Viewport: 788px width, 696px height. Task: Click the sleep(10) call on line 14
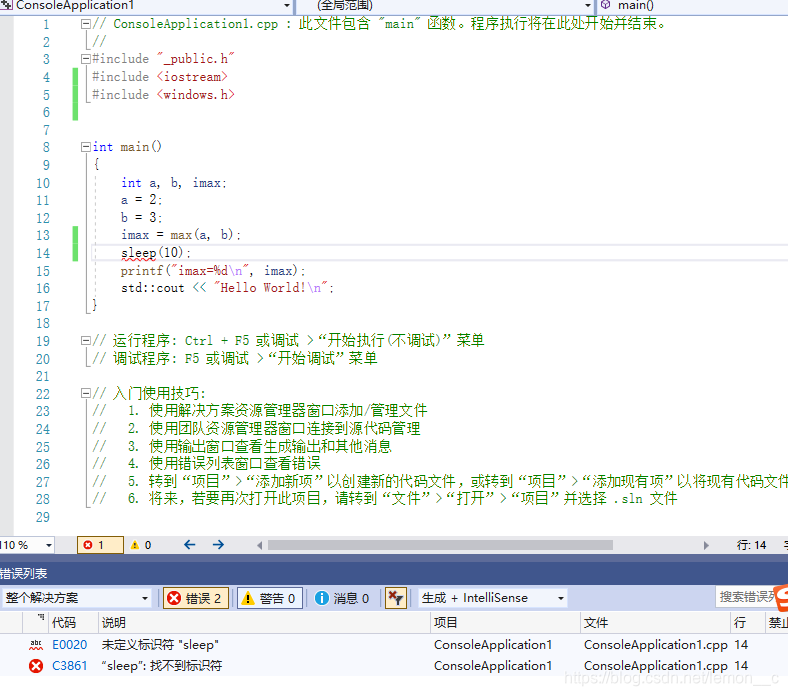tap(156, 253)
